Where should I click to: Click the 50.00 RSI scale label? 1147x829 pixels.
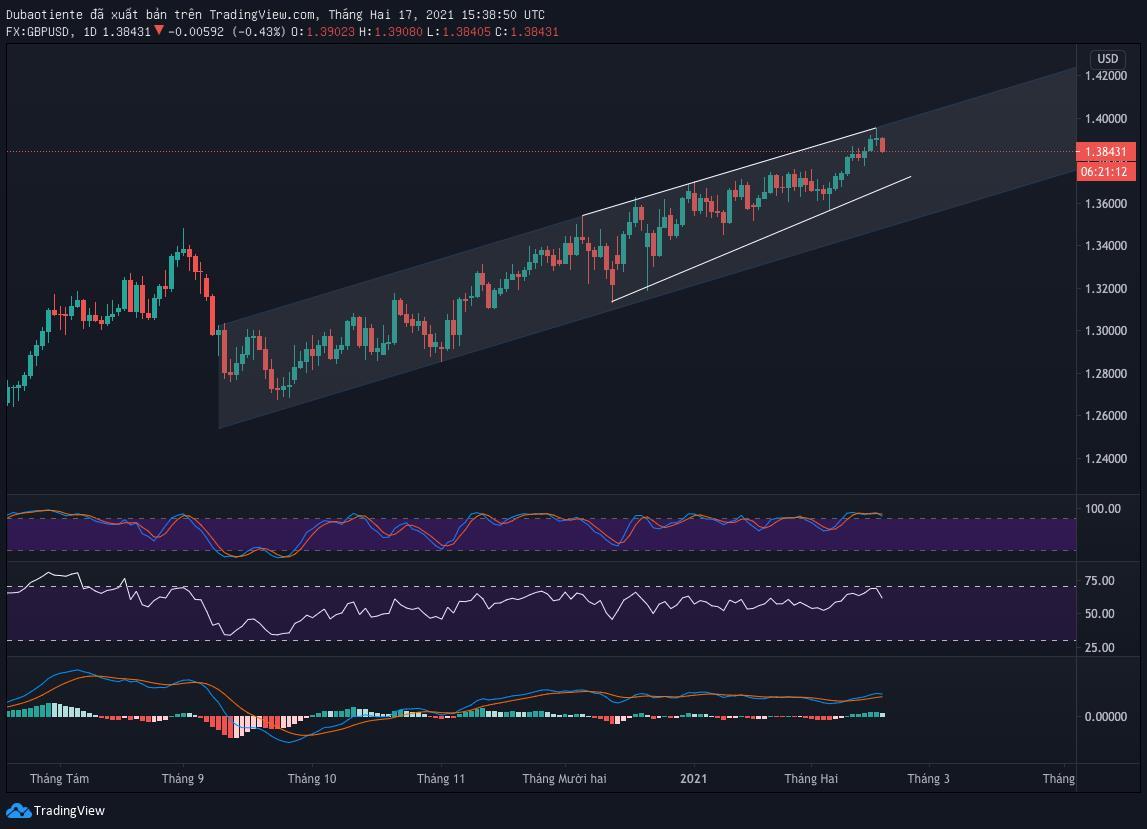1099,614
